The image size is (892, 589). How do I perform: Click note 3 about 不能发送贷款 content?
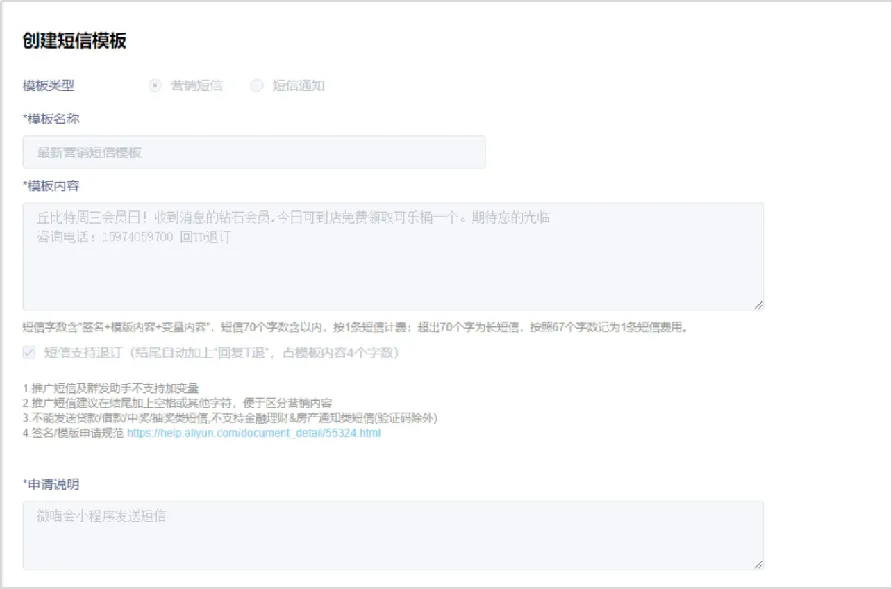click(x=230, y=418)
